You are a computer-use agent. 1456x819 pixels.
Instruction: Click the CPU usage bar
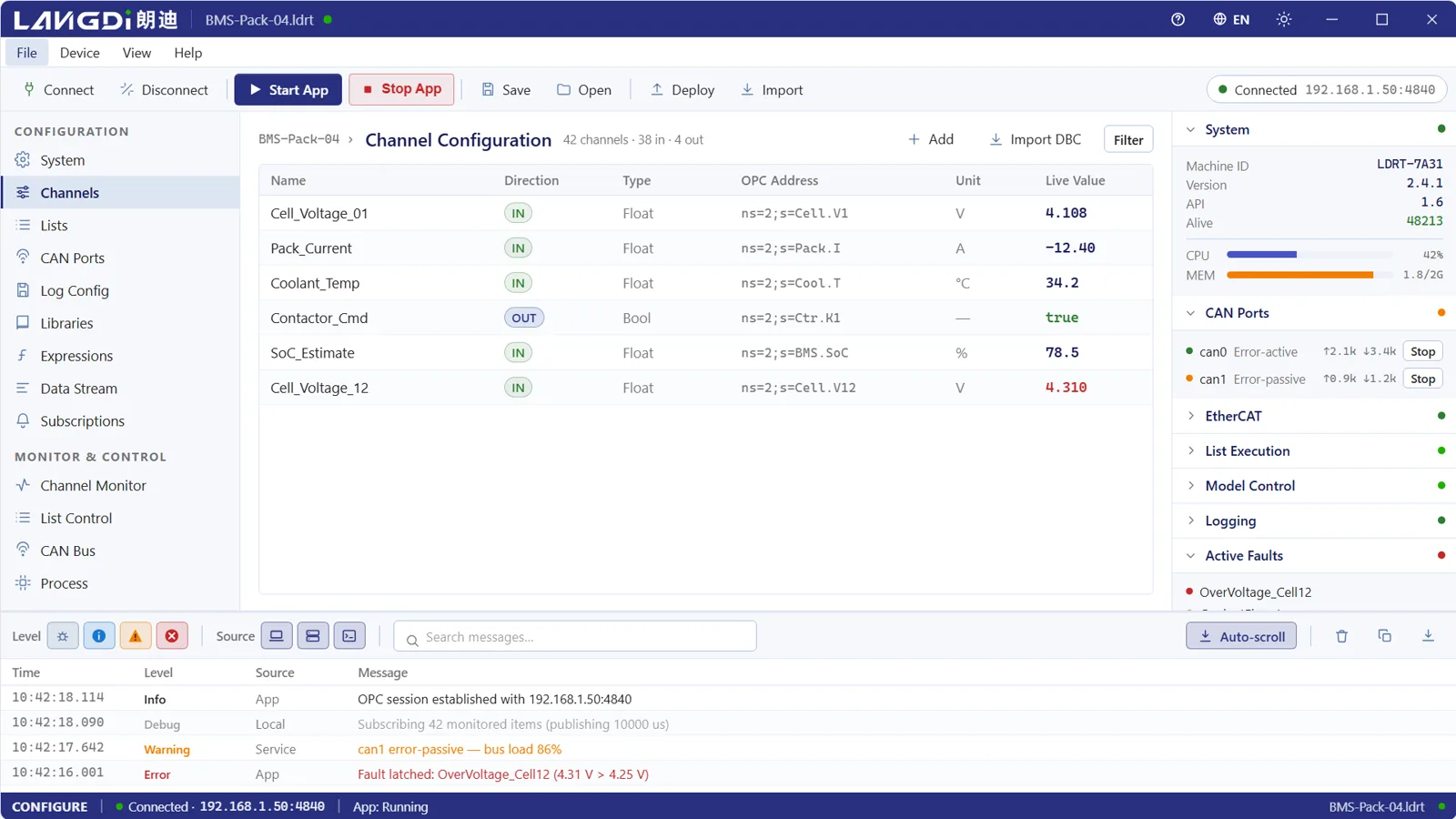click(1309, 255)
